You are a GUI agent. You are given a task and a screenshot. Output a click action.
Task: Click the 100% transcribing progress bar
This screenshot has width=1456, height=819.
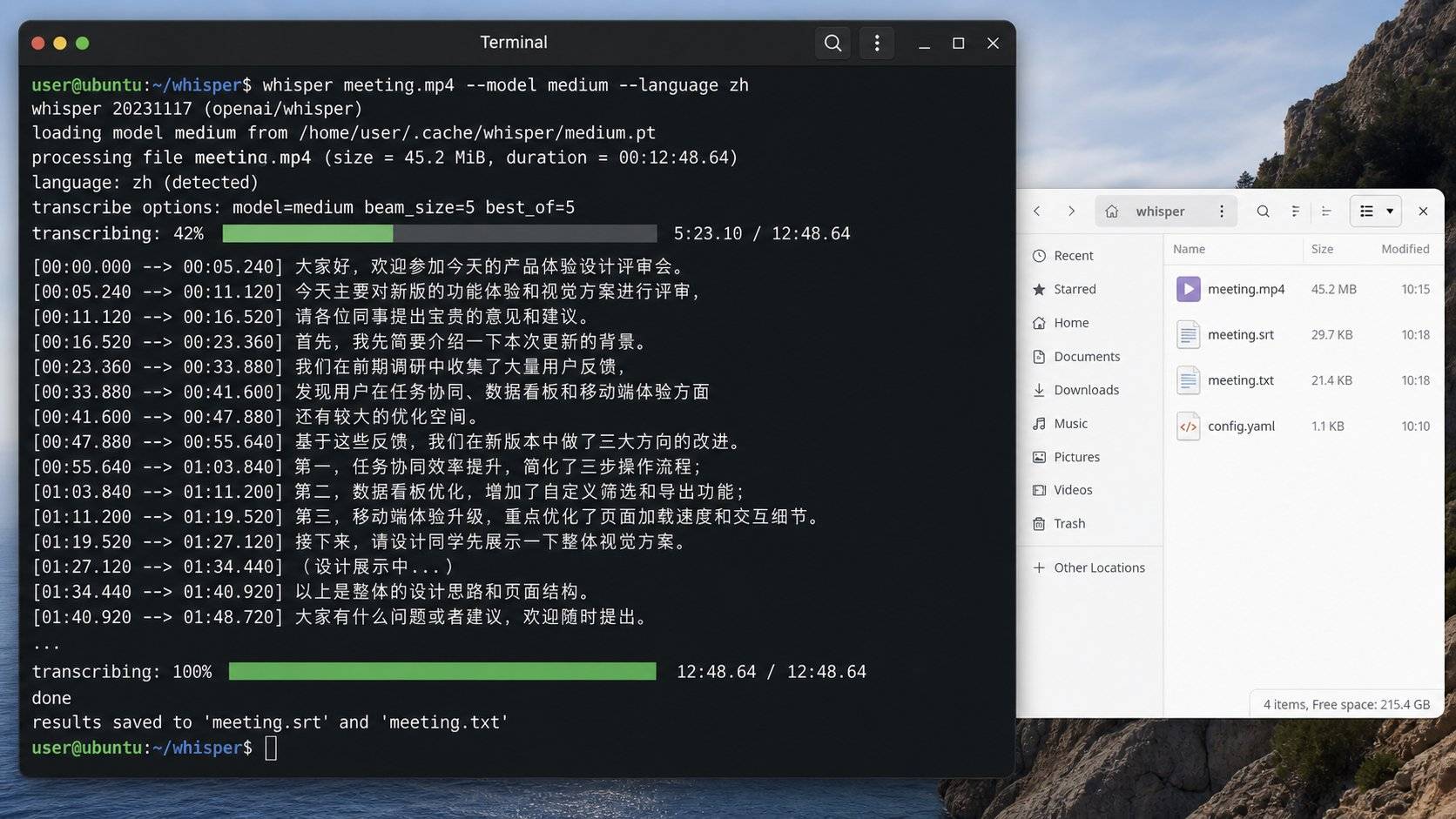[442, 671]
